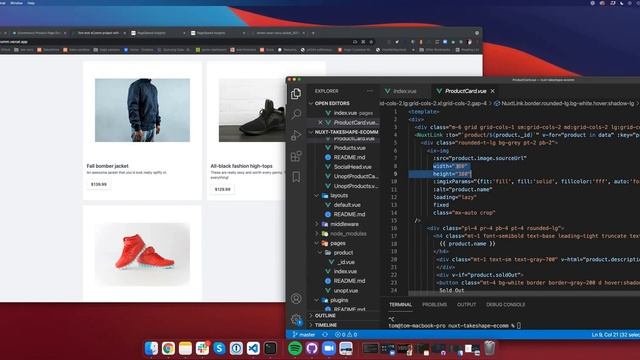The image size is (640, 360).
Task: Click the All-black fashion high-tops title
Action: (x=241, y=166)
